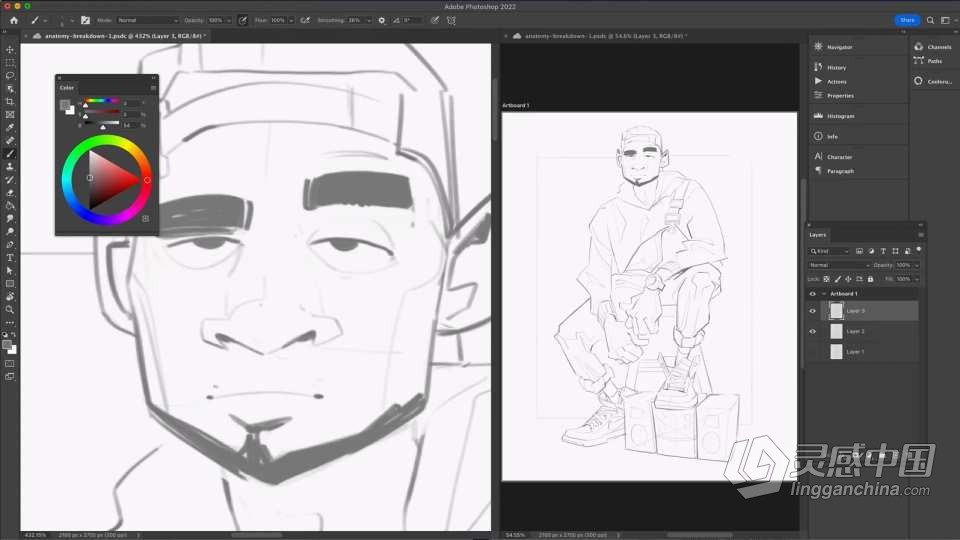Open Color panel flyout menu
The image size is (960, 540).
click(153, 88)
